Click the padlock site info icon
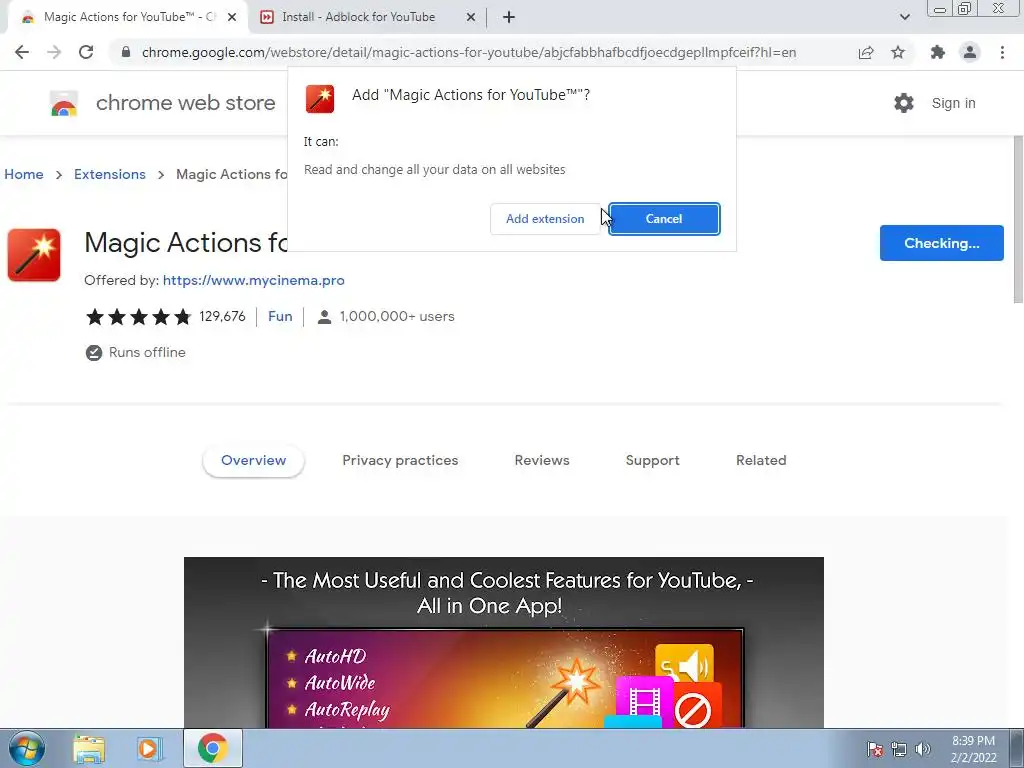This screenshot has height=768, width=1024. 126,52
